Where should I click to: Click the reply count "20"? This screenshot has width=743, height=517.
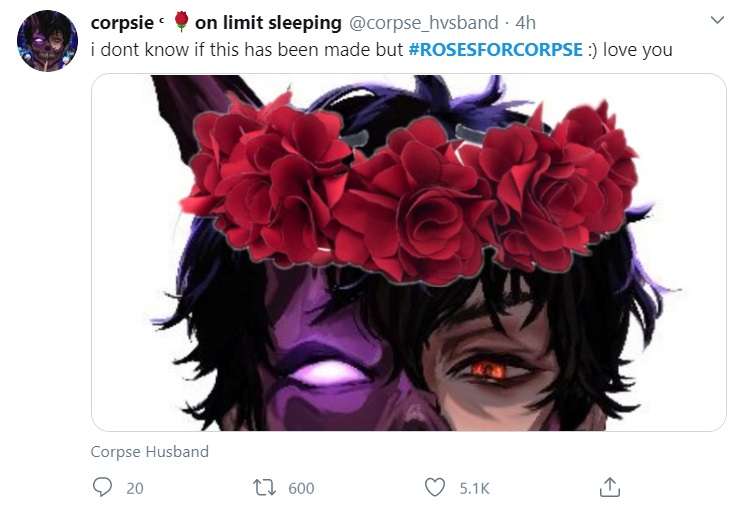(135, 488)
